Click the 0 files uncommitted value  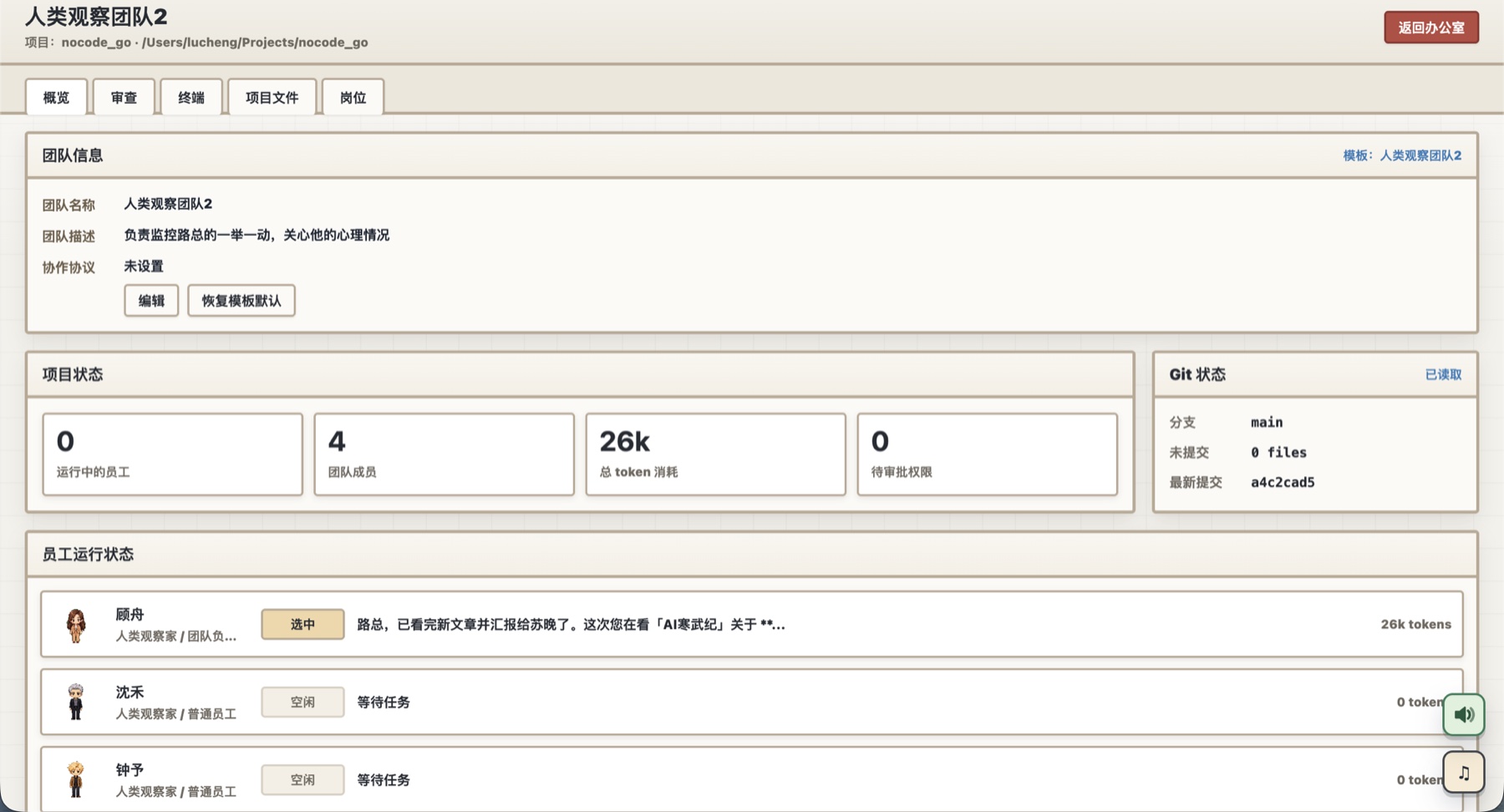tap(1278, 453)
